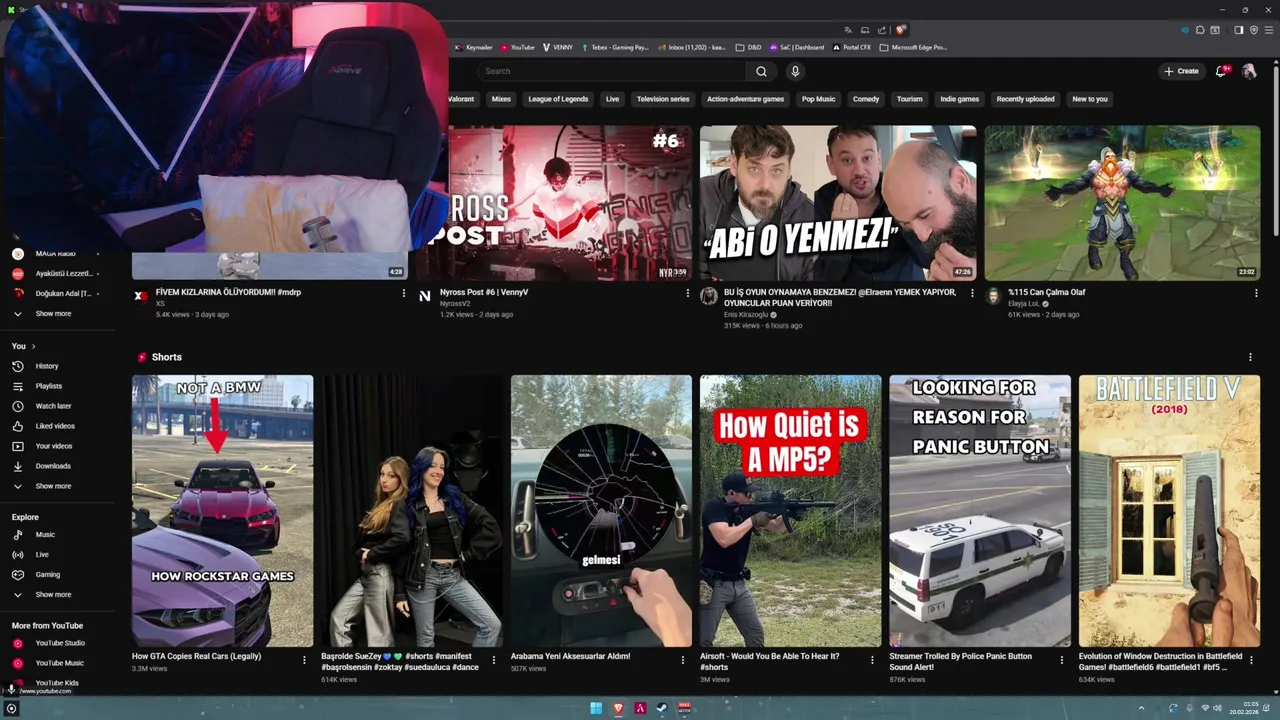Open Liked videos in sidebar

click(58, 426)
